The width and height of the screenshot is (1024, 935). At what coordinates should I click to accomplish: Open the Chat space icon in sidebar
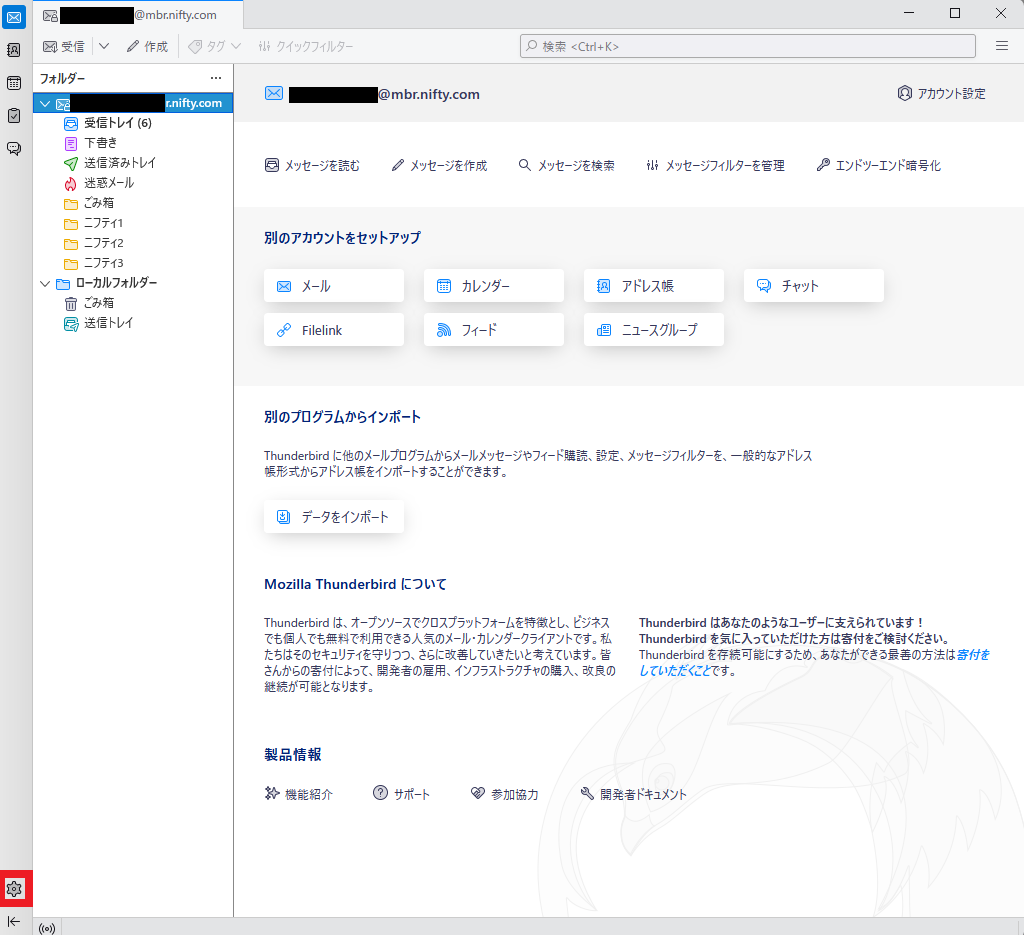coord(14,149)
